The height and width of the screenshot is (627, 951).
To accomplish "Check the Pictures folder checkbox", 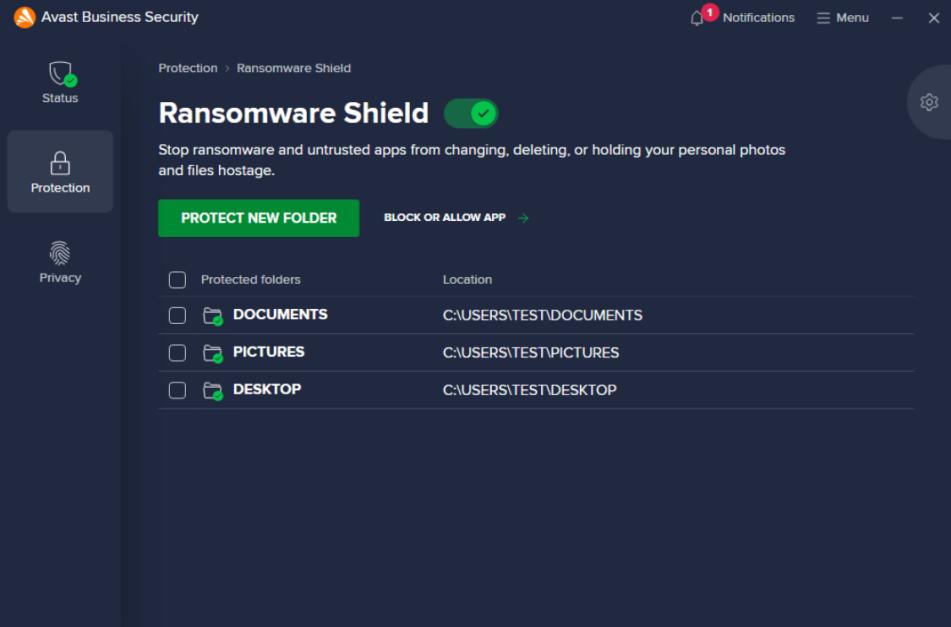I will (177, 353).
